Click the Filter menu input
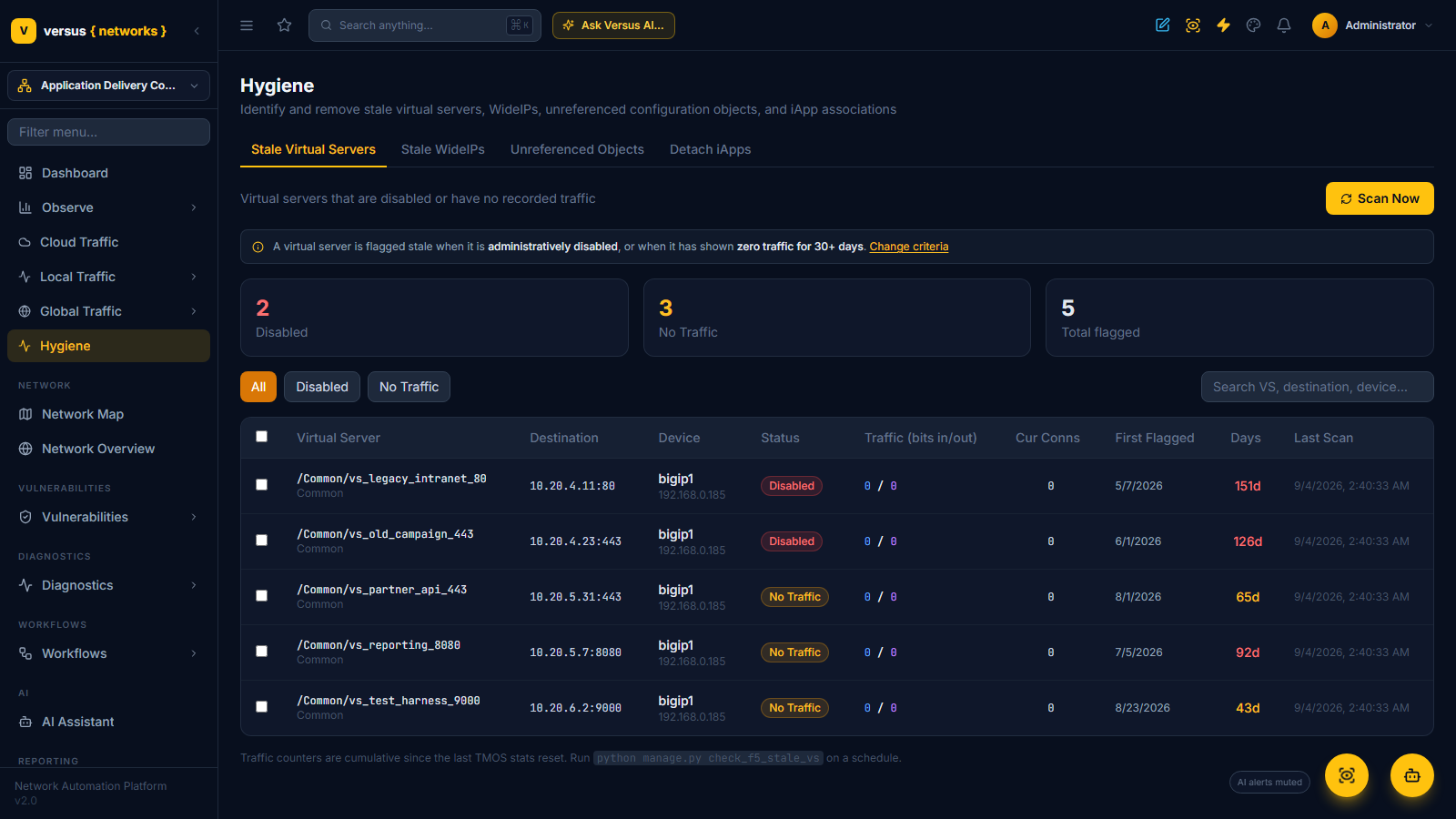1456x819 pixels. [x=108, y=132]
